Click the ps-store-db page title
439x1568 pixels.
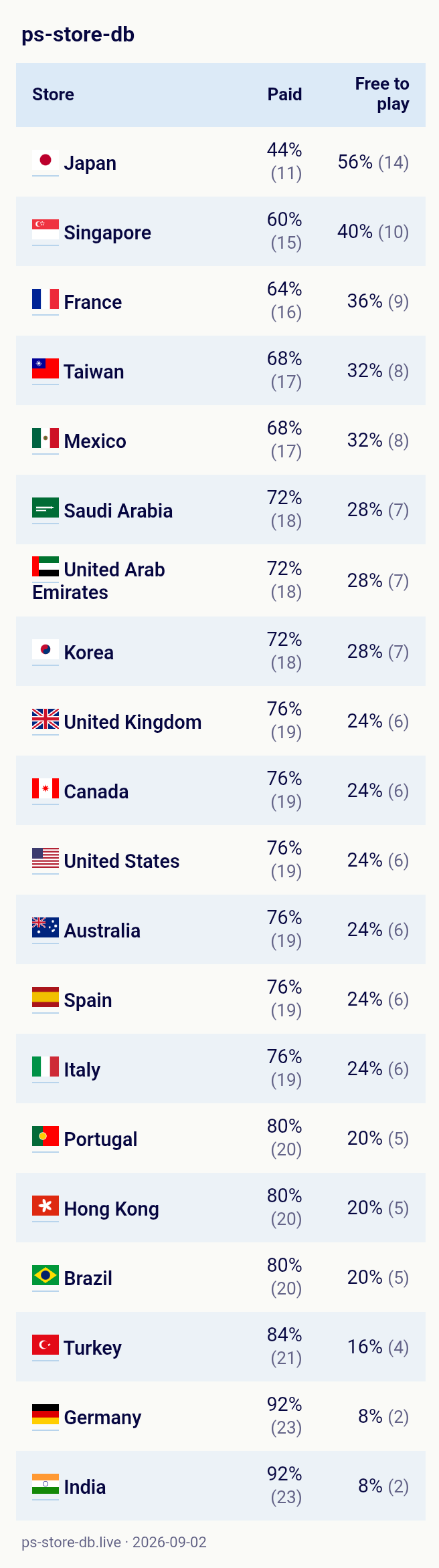[x=78, y=34]
